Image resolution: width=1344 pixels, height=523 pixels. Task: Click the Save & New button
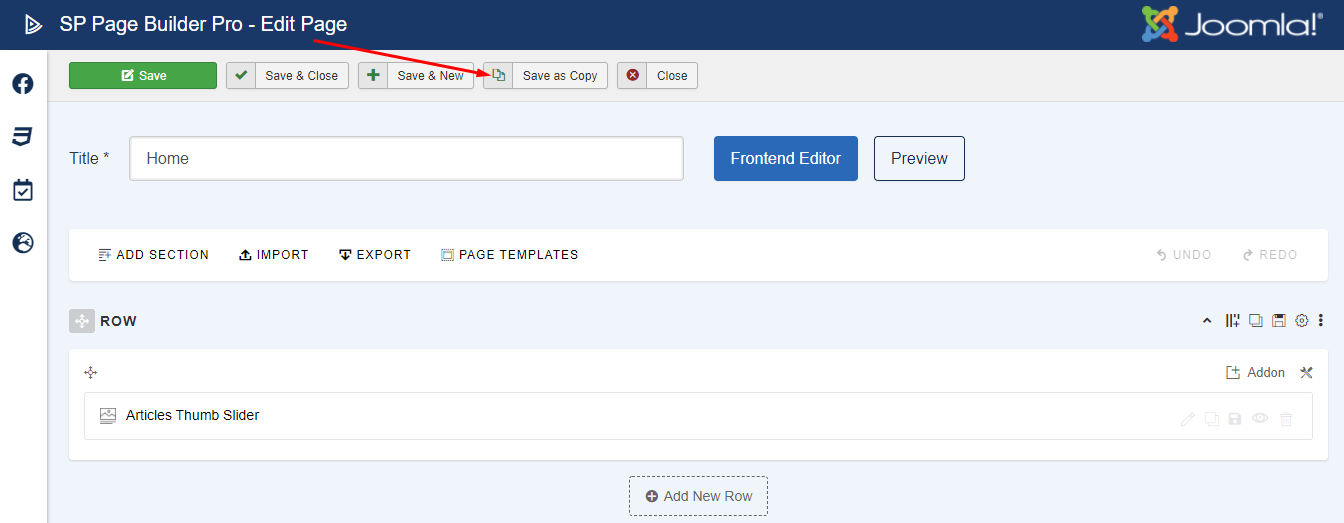(416, 76)
